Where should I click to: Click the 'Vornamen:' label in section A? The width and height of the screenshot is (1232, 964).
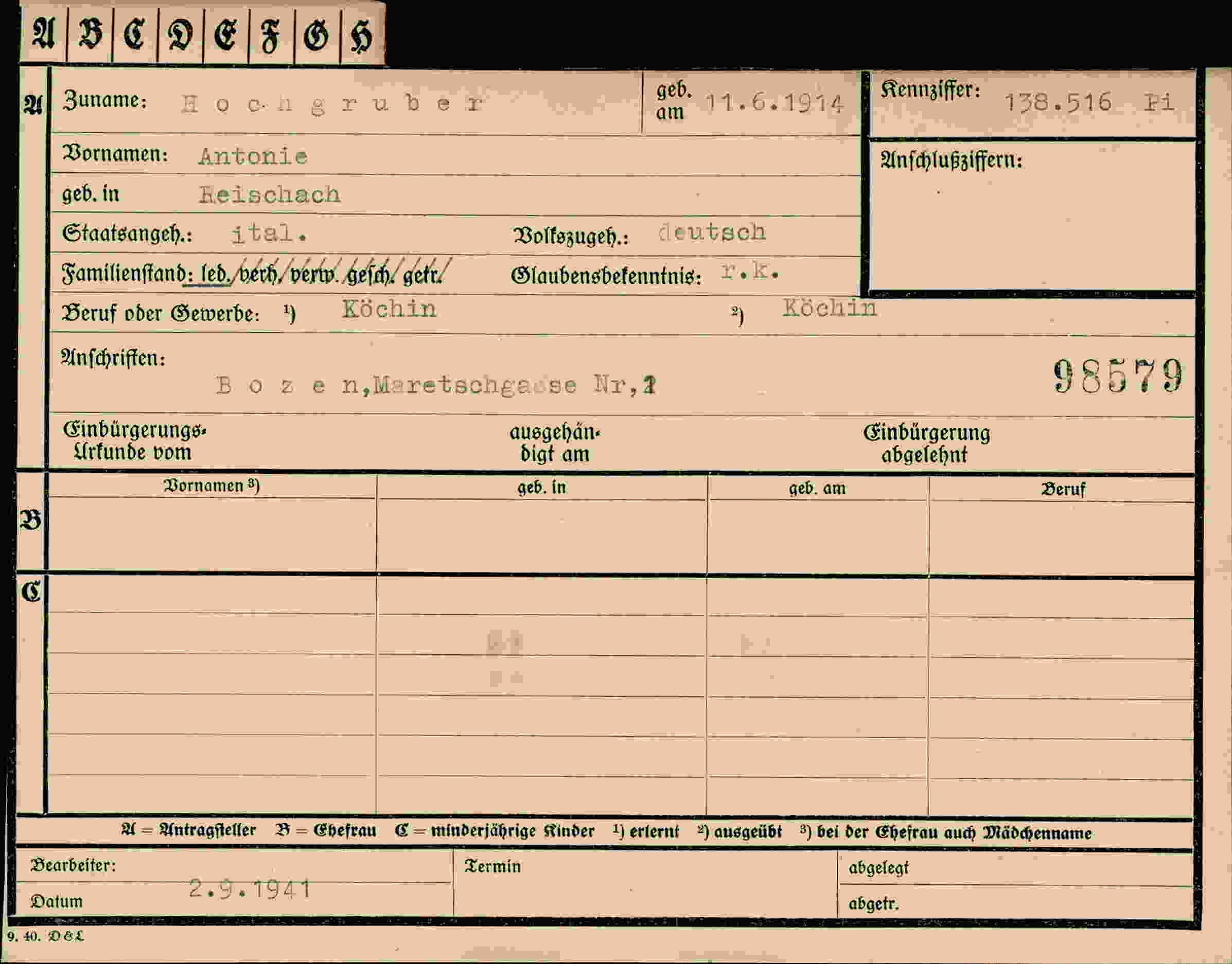click(115, 153)
